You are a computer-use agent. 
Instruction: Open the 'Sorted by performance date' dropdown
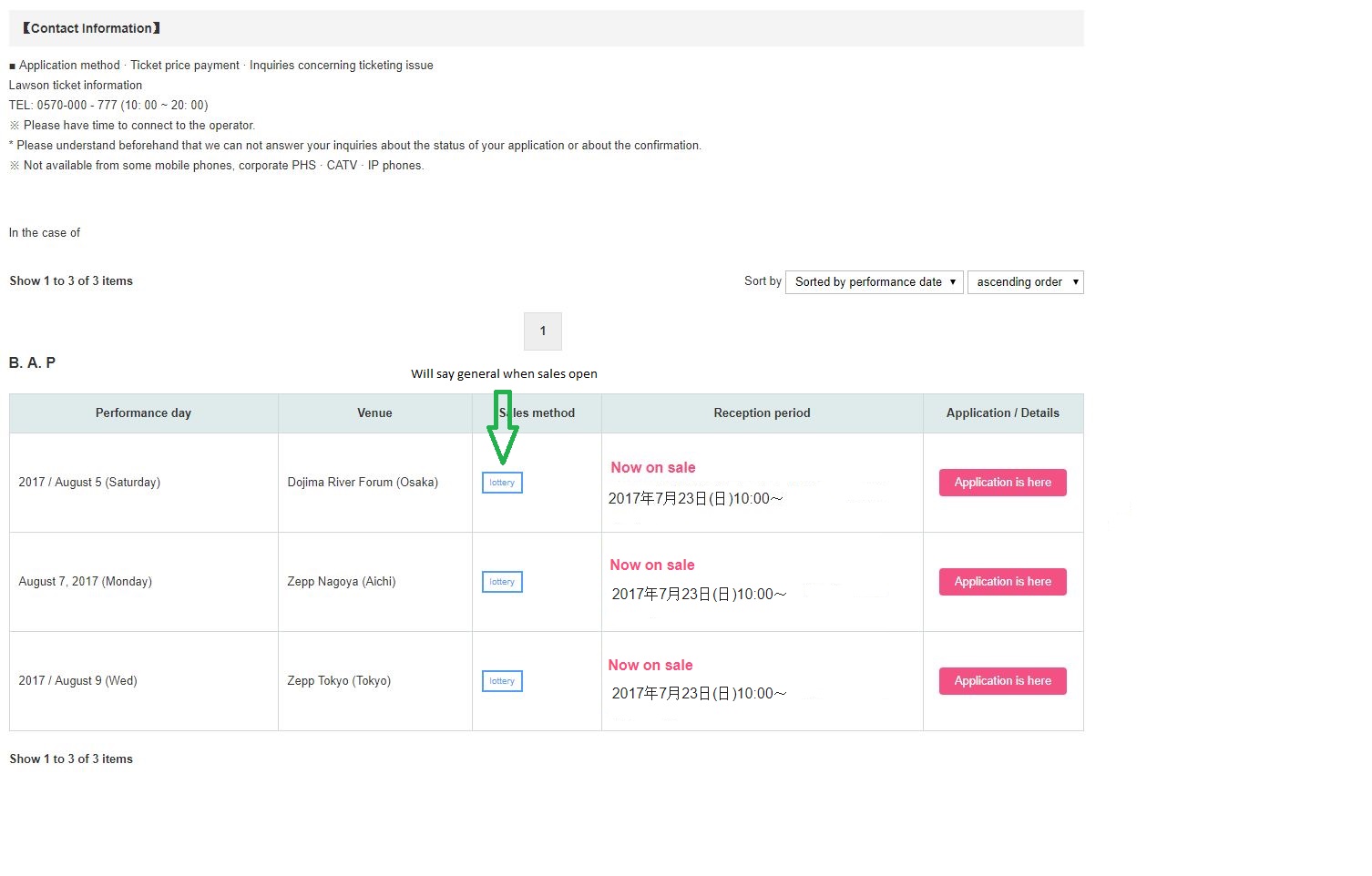click(874, 282)
